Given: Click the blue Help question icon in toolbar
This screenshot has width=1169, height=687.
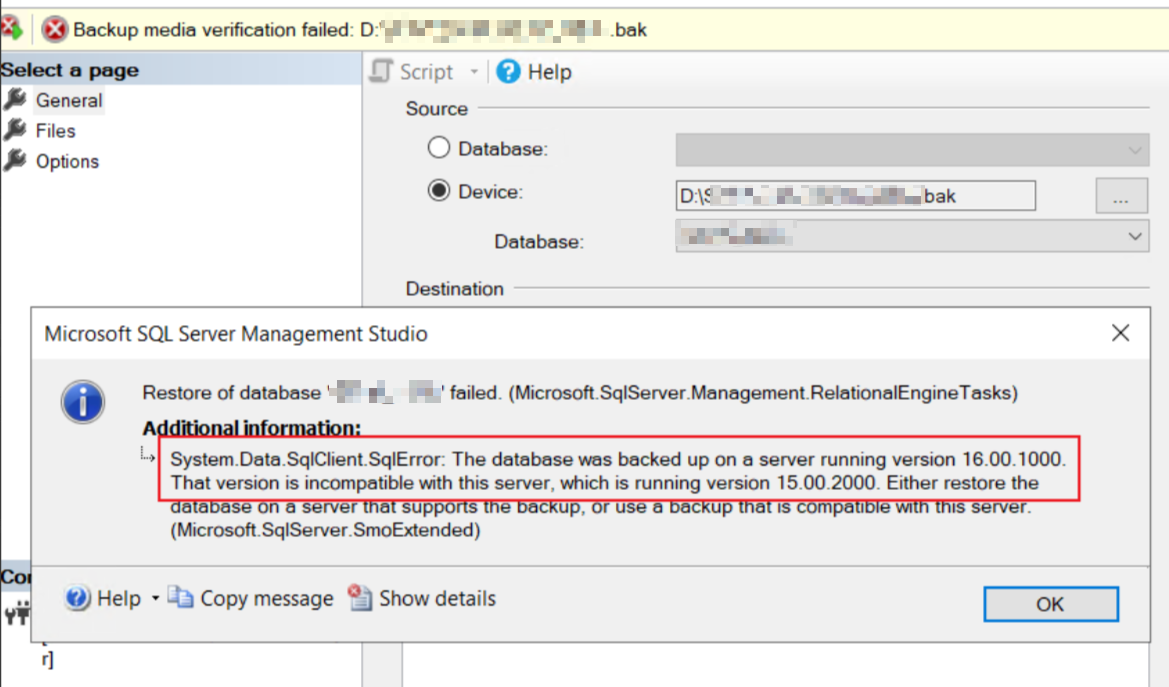Looking at the screenshot, I should [x=508, y=72].
